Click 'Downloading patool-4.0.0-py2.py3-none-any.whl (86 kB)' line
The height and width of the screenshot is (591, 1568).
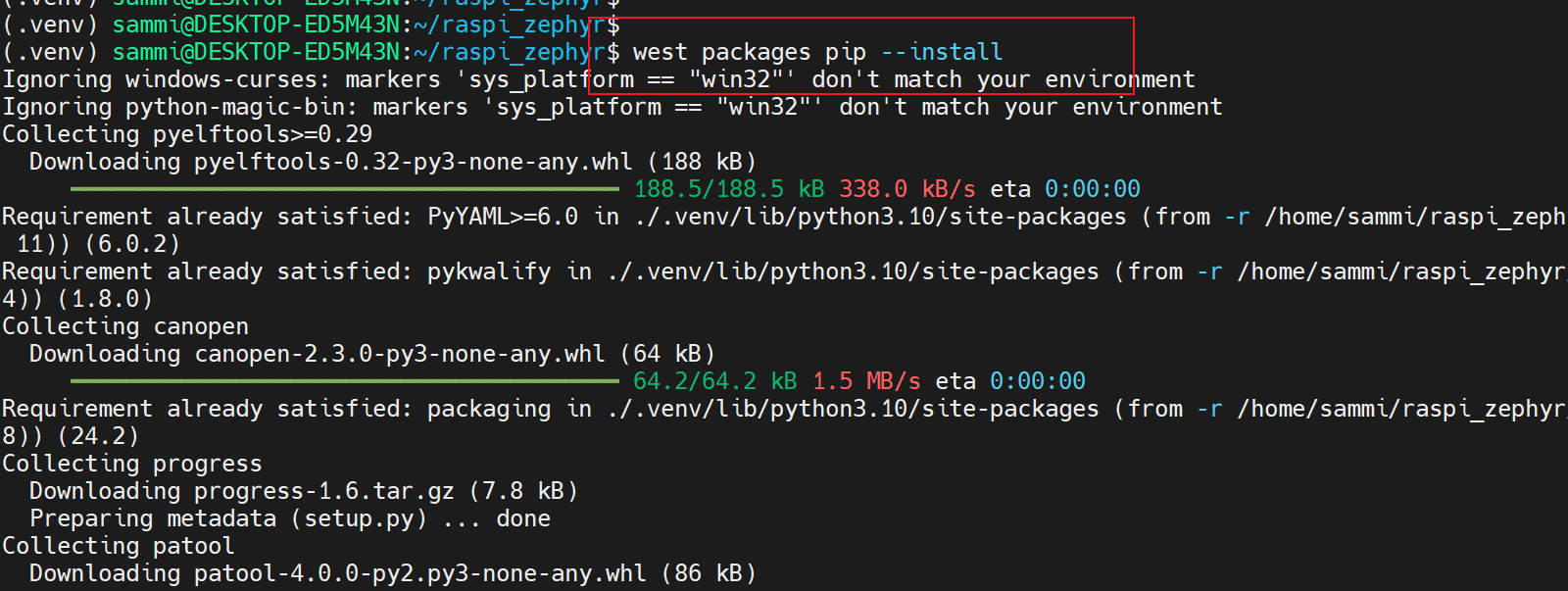tap(393, 573)
